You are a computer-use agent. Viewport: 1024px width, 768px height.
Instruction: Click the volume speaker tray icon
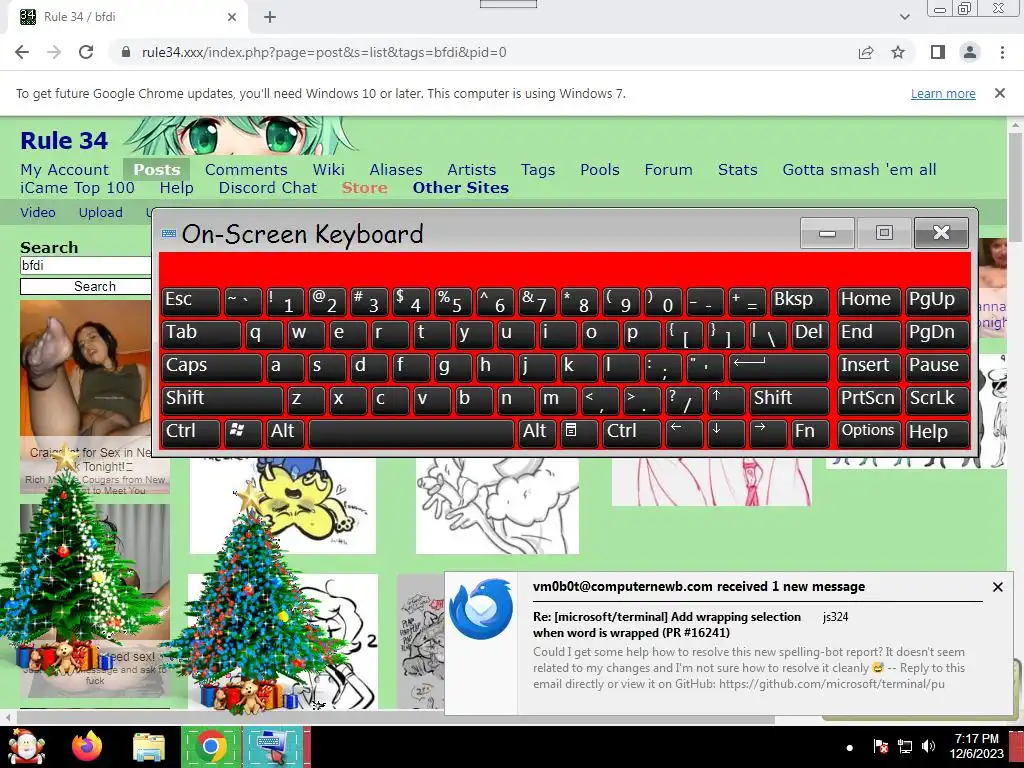pos(928,746)
